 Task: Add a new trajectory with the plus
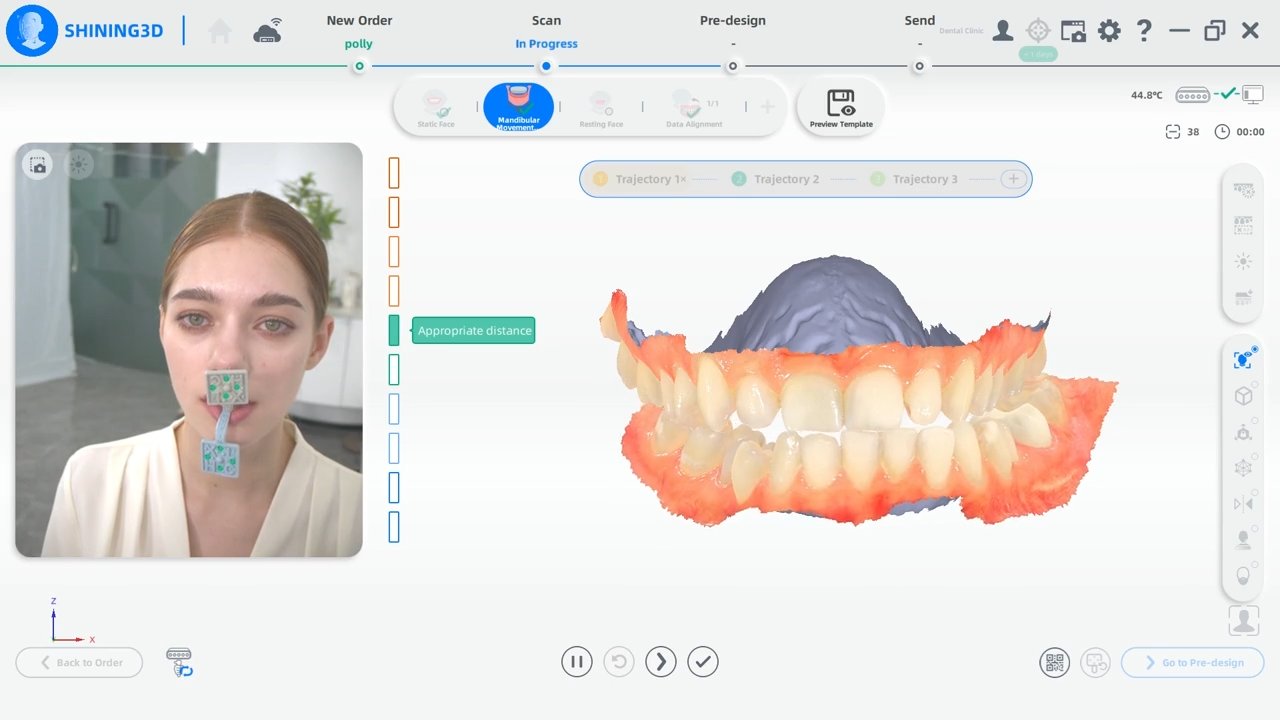pos(1013,179)
